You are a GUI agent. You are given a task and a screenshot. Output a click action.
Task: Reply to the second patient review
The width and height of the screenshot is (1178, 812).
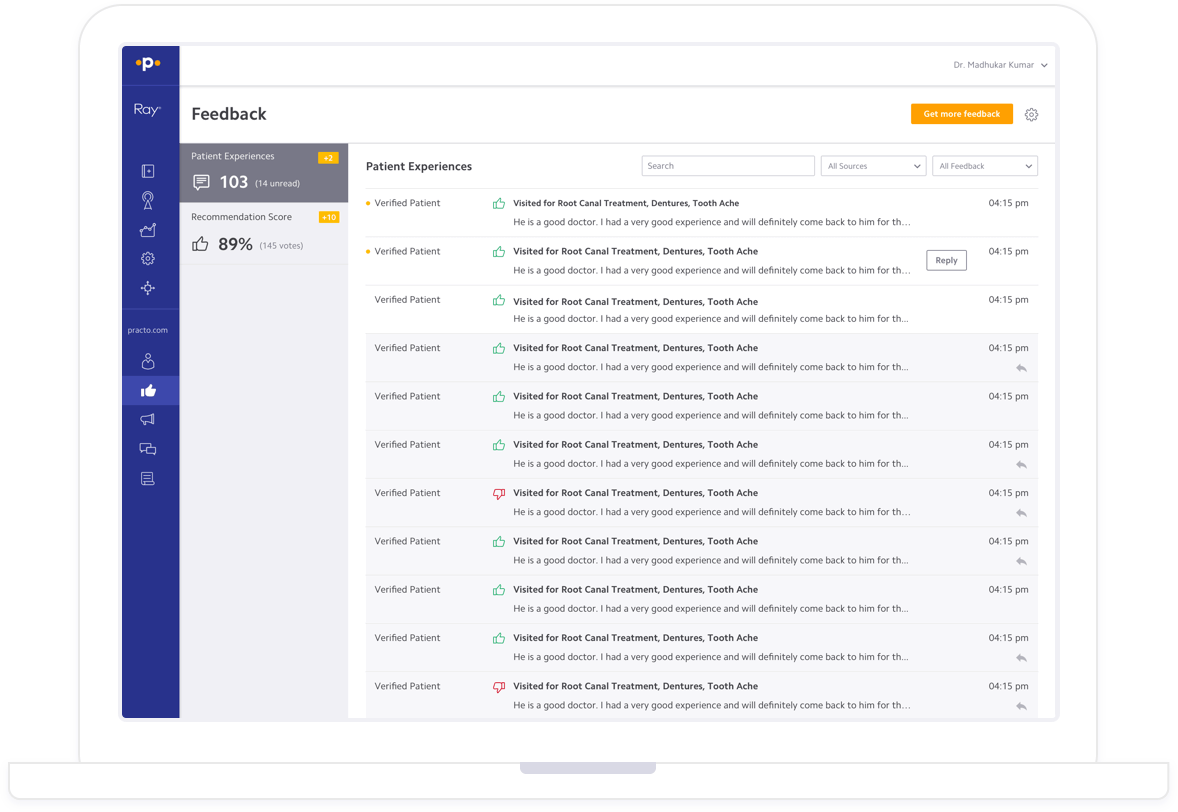[946, 259]
